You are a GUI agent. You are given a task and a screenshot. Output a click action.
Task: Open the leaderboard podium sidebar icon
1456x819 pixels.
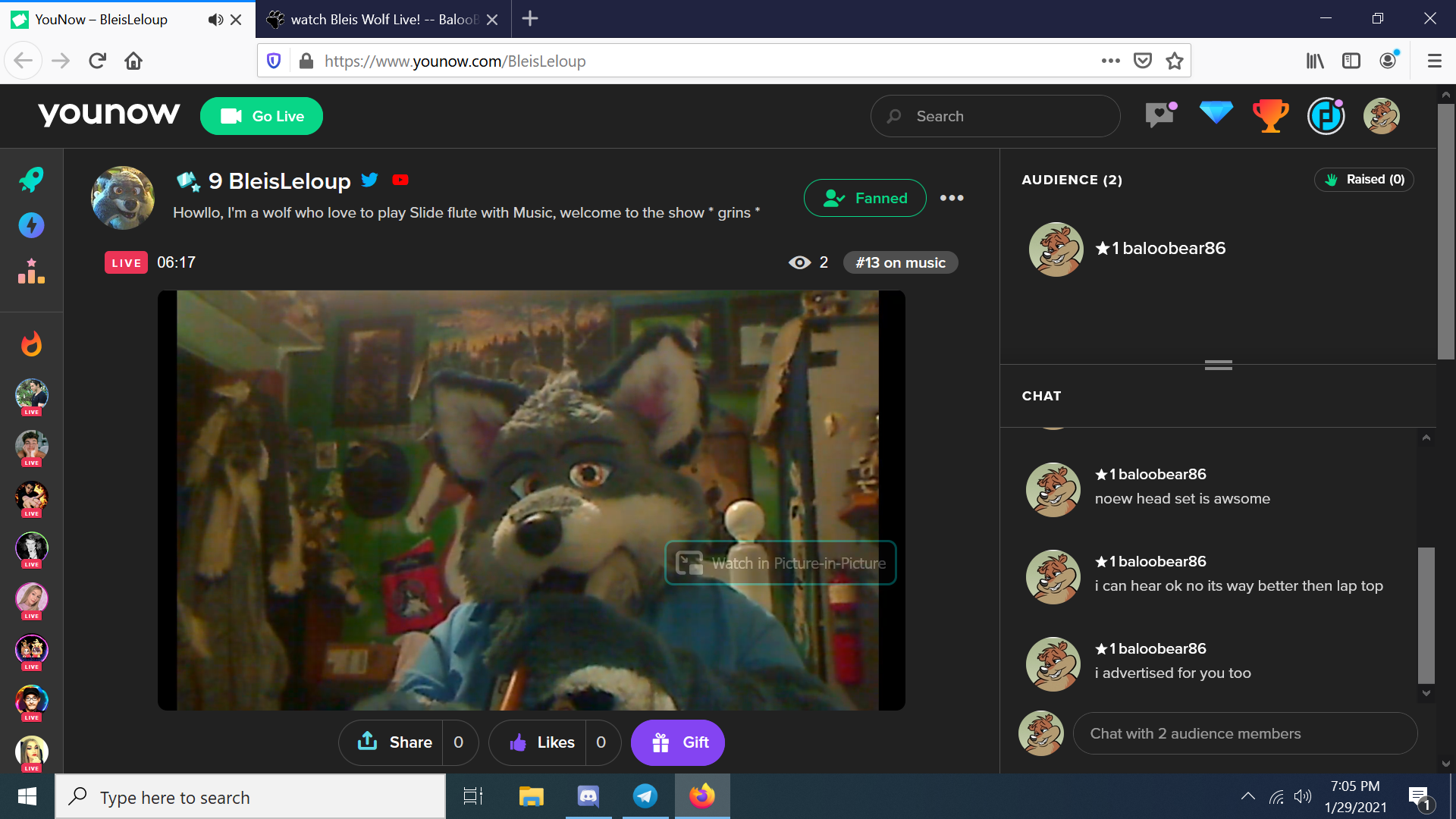[x=31, y=271]
